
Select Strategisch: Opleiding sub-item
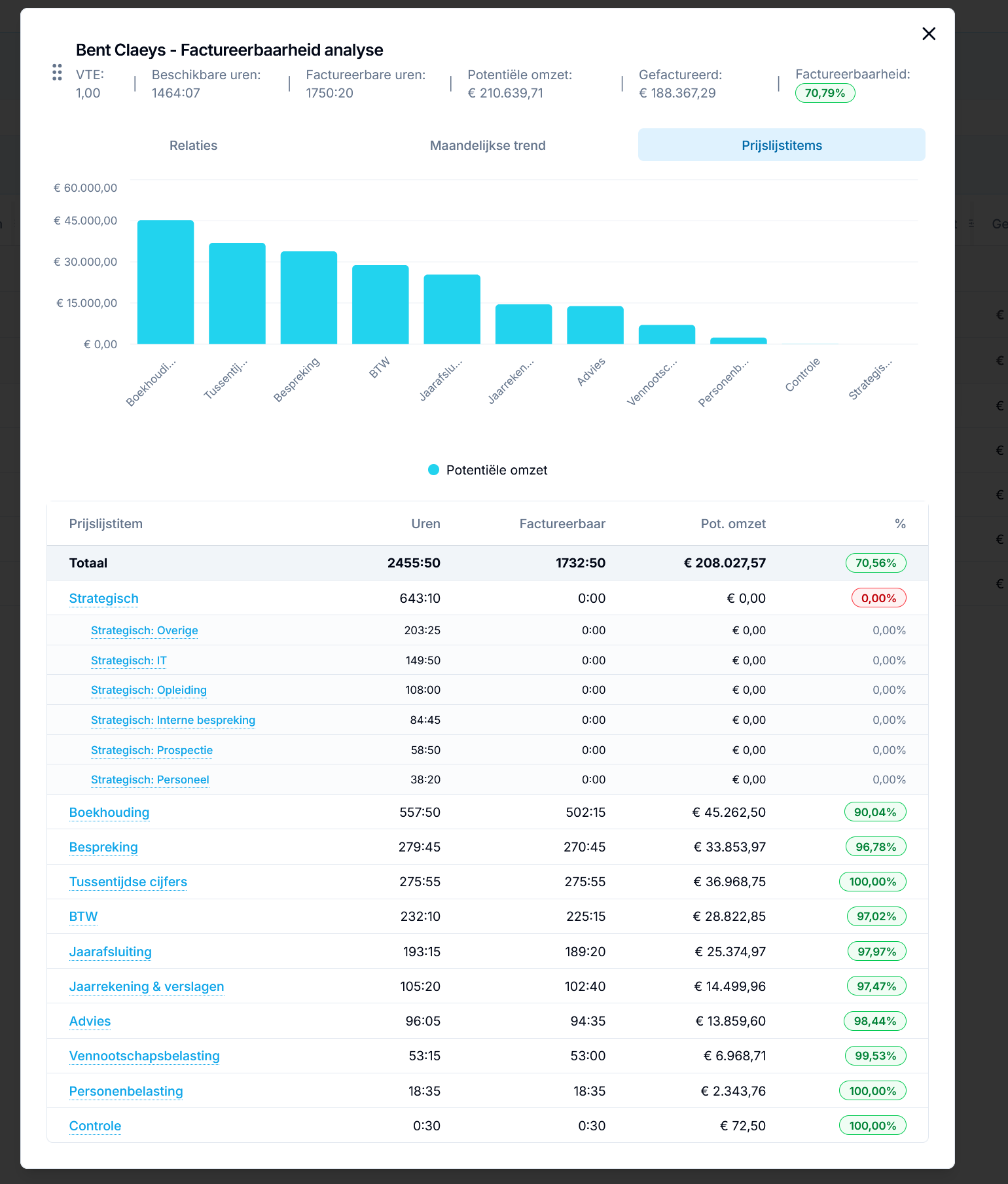[x=149, y=690]
